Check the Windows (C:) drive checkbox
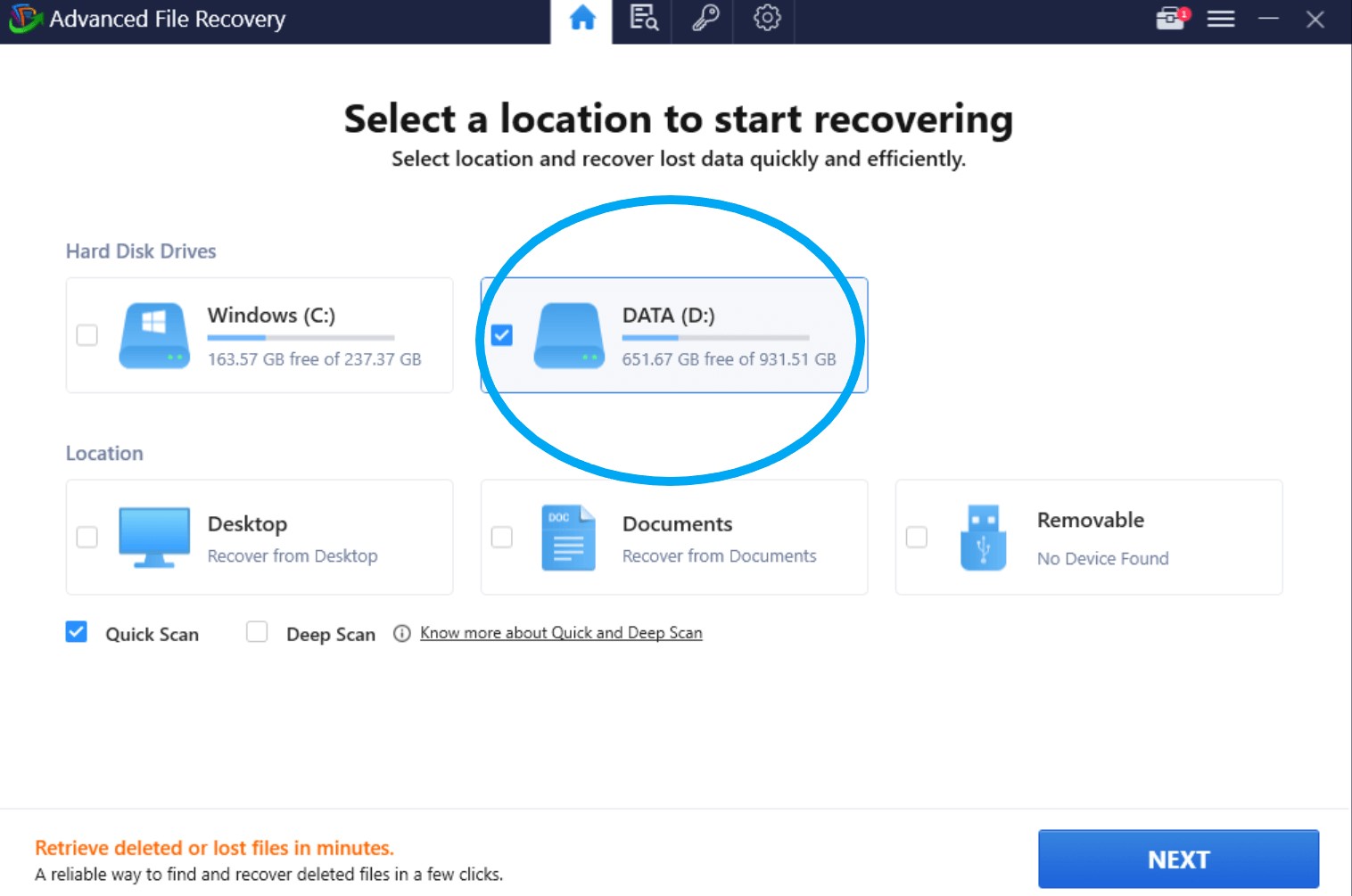This screenshot has width=1352, height=896. click(87, 335)
